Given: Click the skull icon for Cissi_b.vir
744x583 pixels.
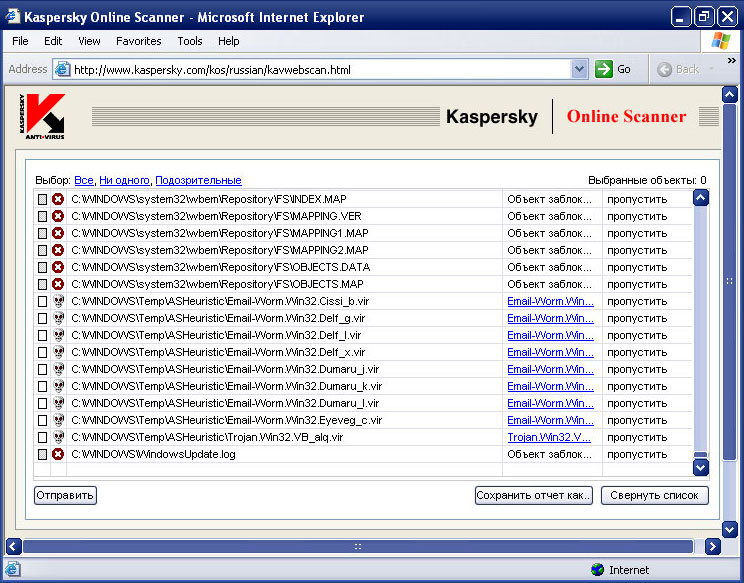Looking at the screenshot, I should 58,301.
